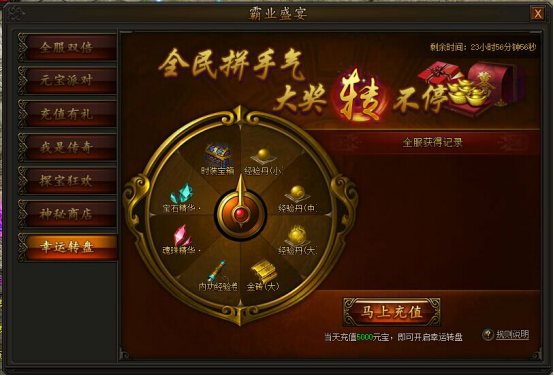Select the 经验丹(小) prize icon
The image size is (554, 376).
point(263,157)
